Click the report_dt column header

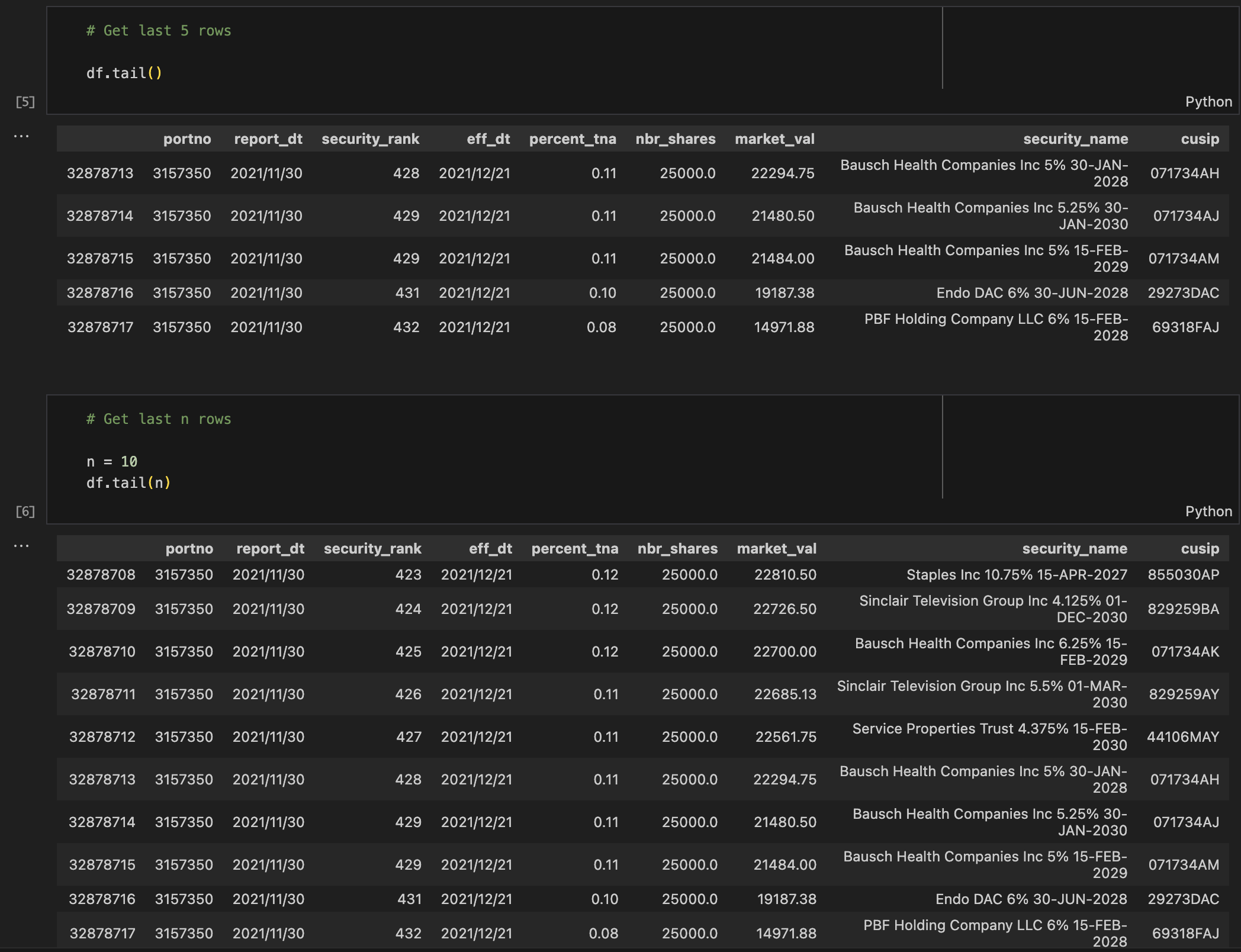[x=268, y=139]
